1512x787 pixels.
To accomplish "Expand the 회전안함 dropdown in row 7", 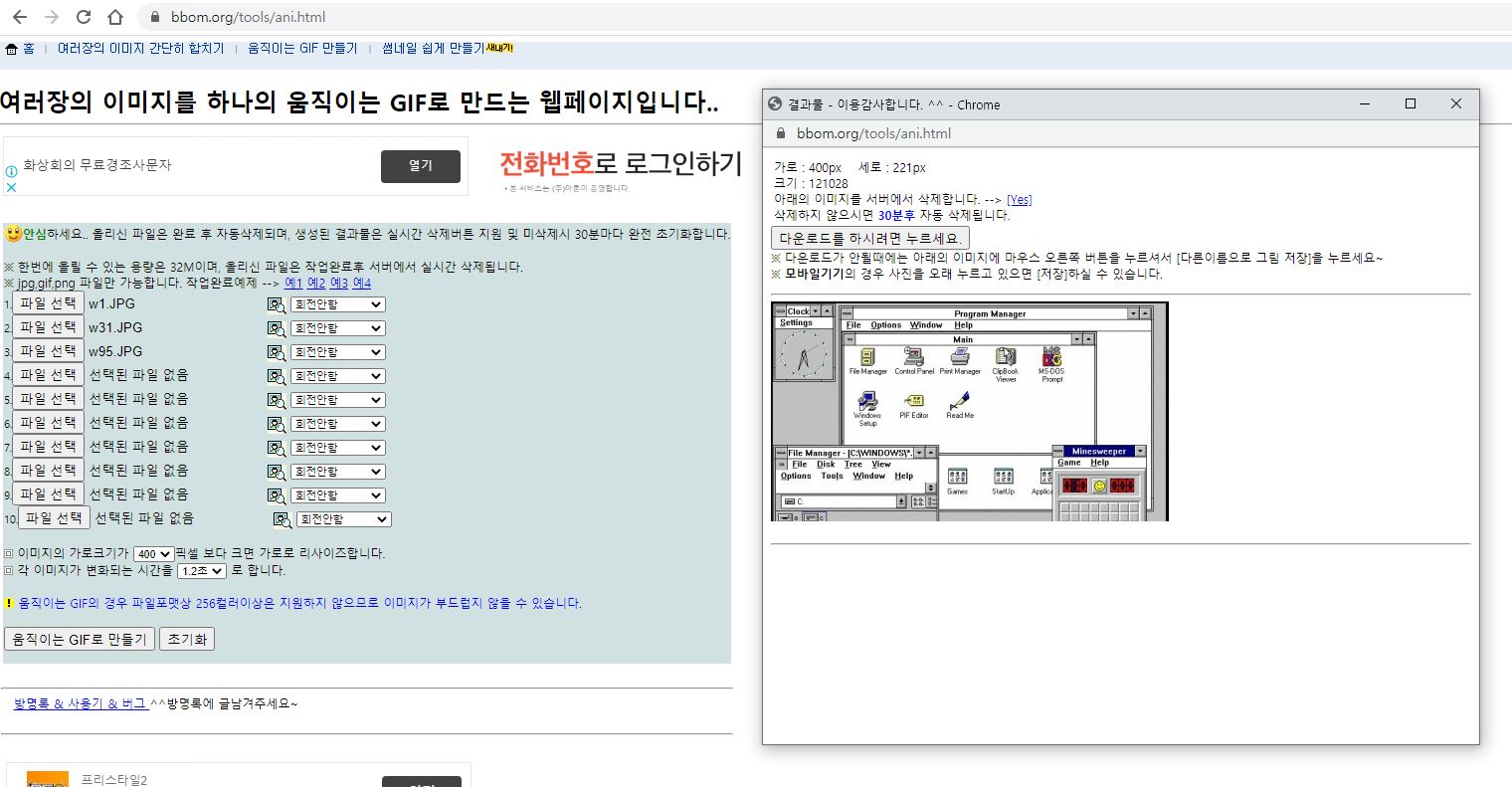I will [338, 448].
